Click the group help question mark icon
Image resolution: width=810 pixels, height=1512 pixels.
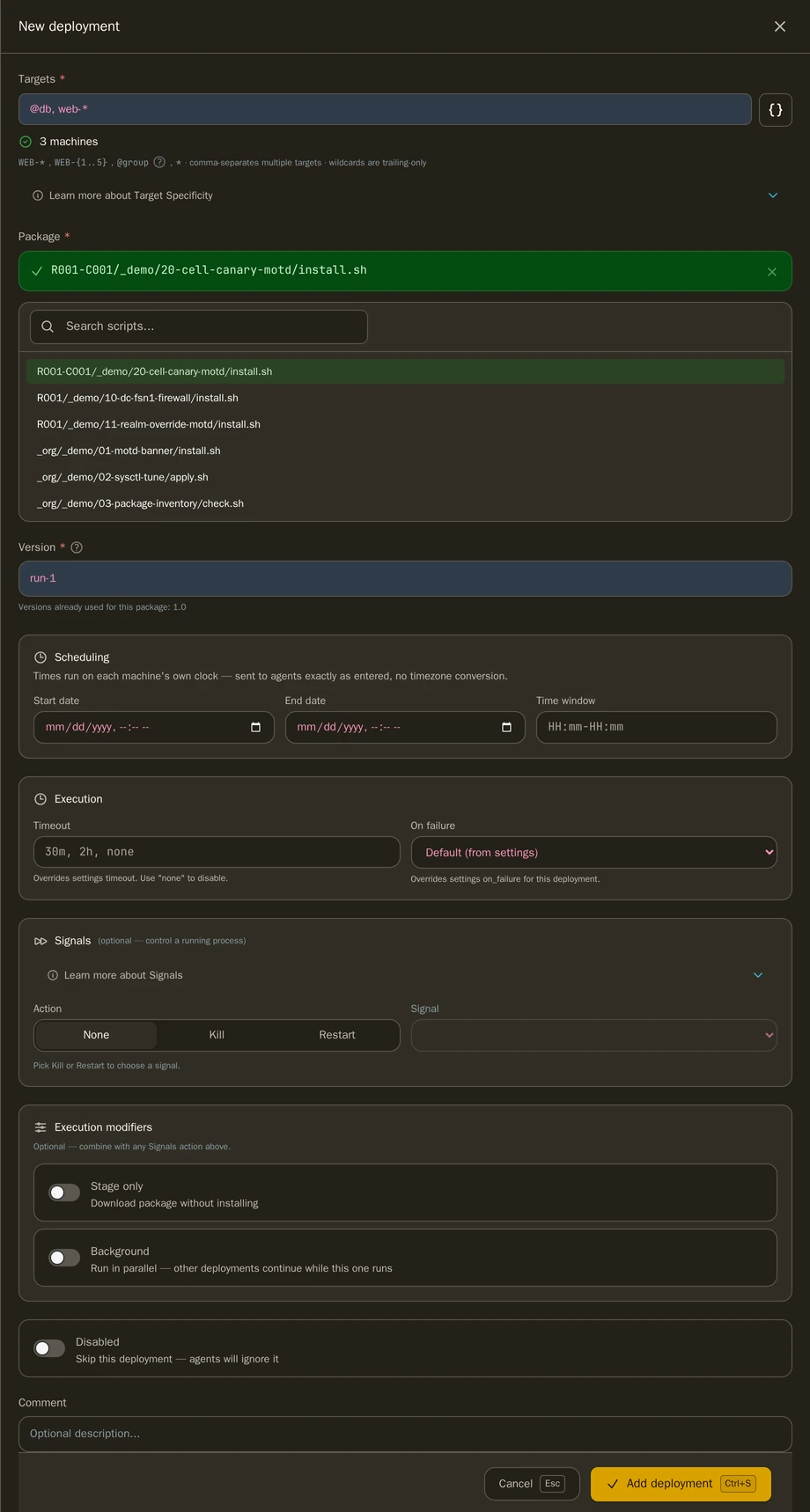(x=159, y=162)
